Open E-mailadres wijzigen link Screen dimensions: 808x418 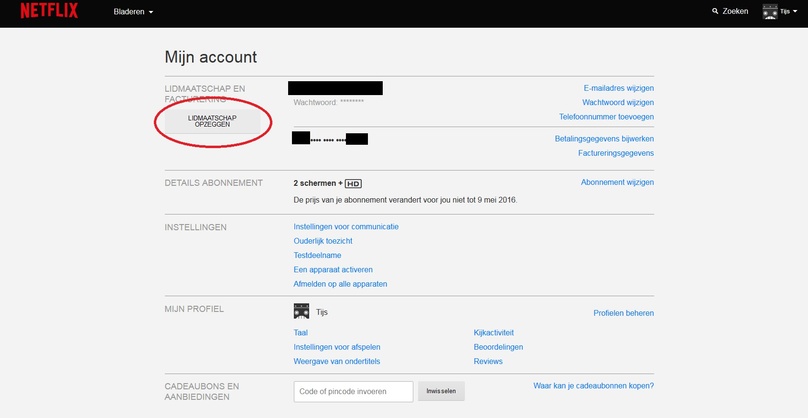pyautogui.click(x=618, y=88)
